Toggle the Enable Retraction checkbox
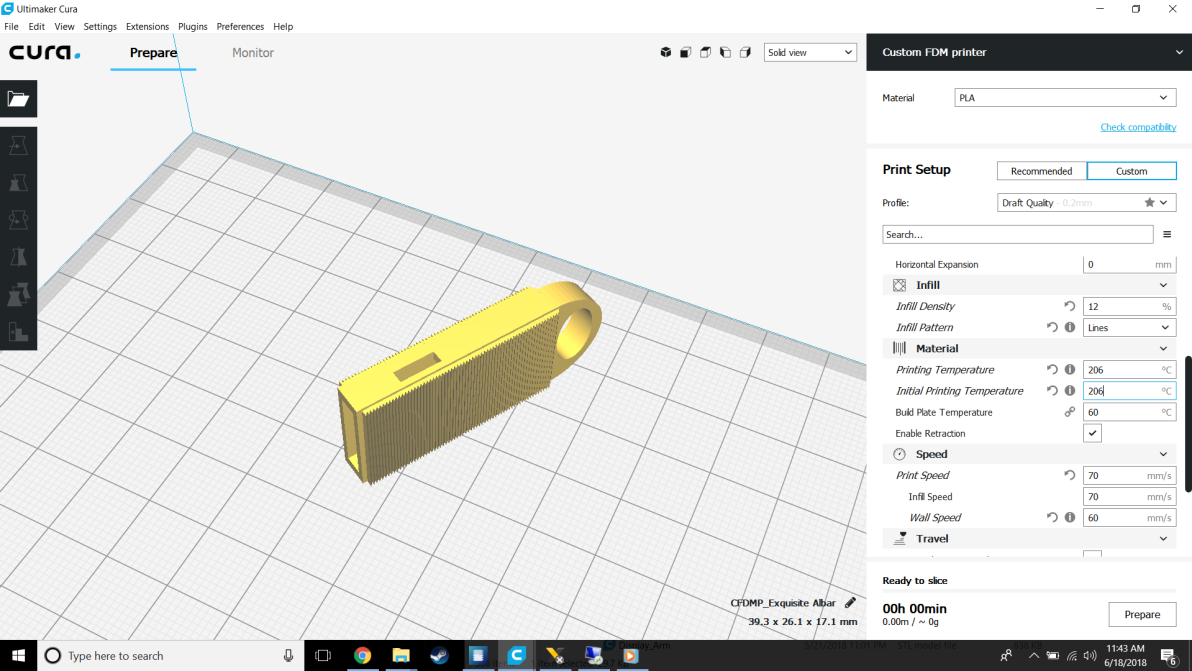 coord(1092,433)
